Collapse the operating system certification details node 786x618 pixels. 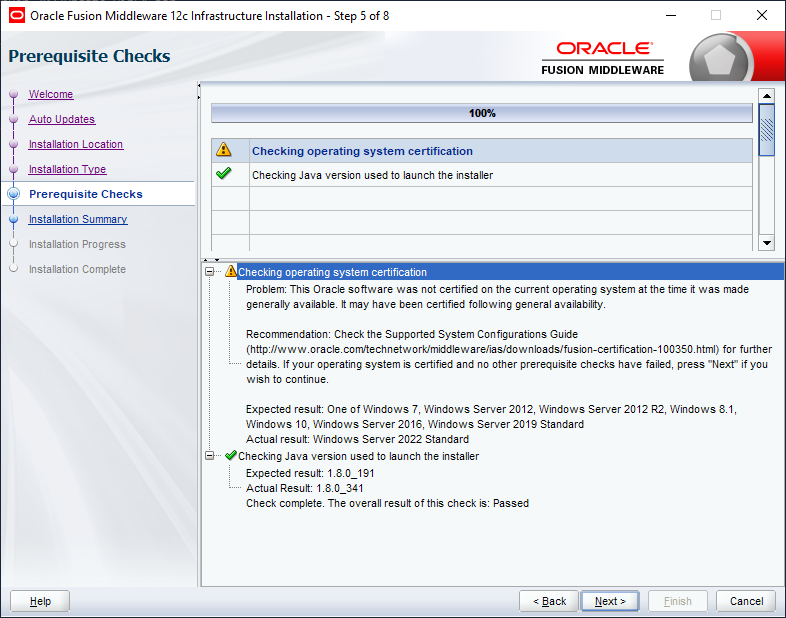pyautogui.click(x=210, y=272)
